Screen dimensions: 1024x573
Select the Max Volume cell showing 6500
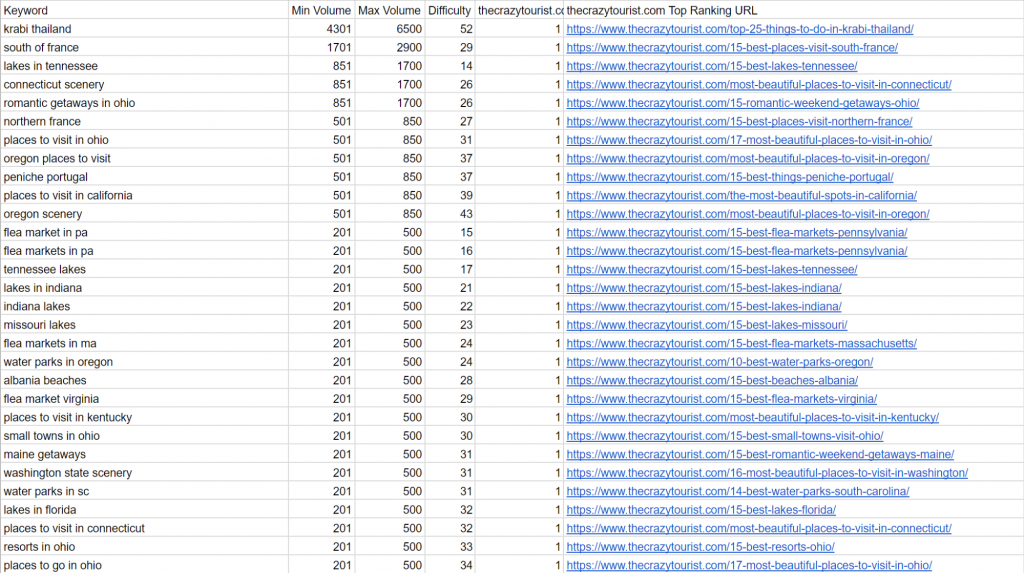click(x=390, y=29)
